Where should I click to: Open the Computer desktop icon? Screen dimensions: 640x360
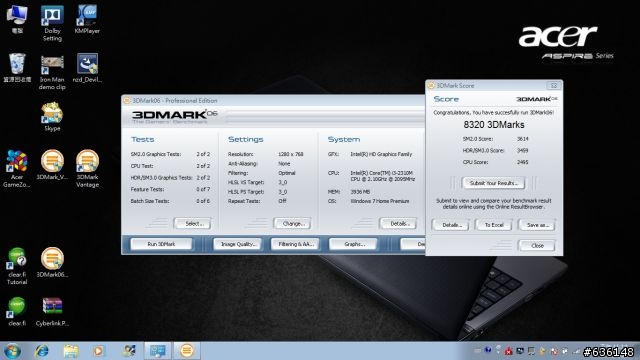point(17,19)
